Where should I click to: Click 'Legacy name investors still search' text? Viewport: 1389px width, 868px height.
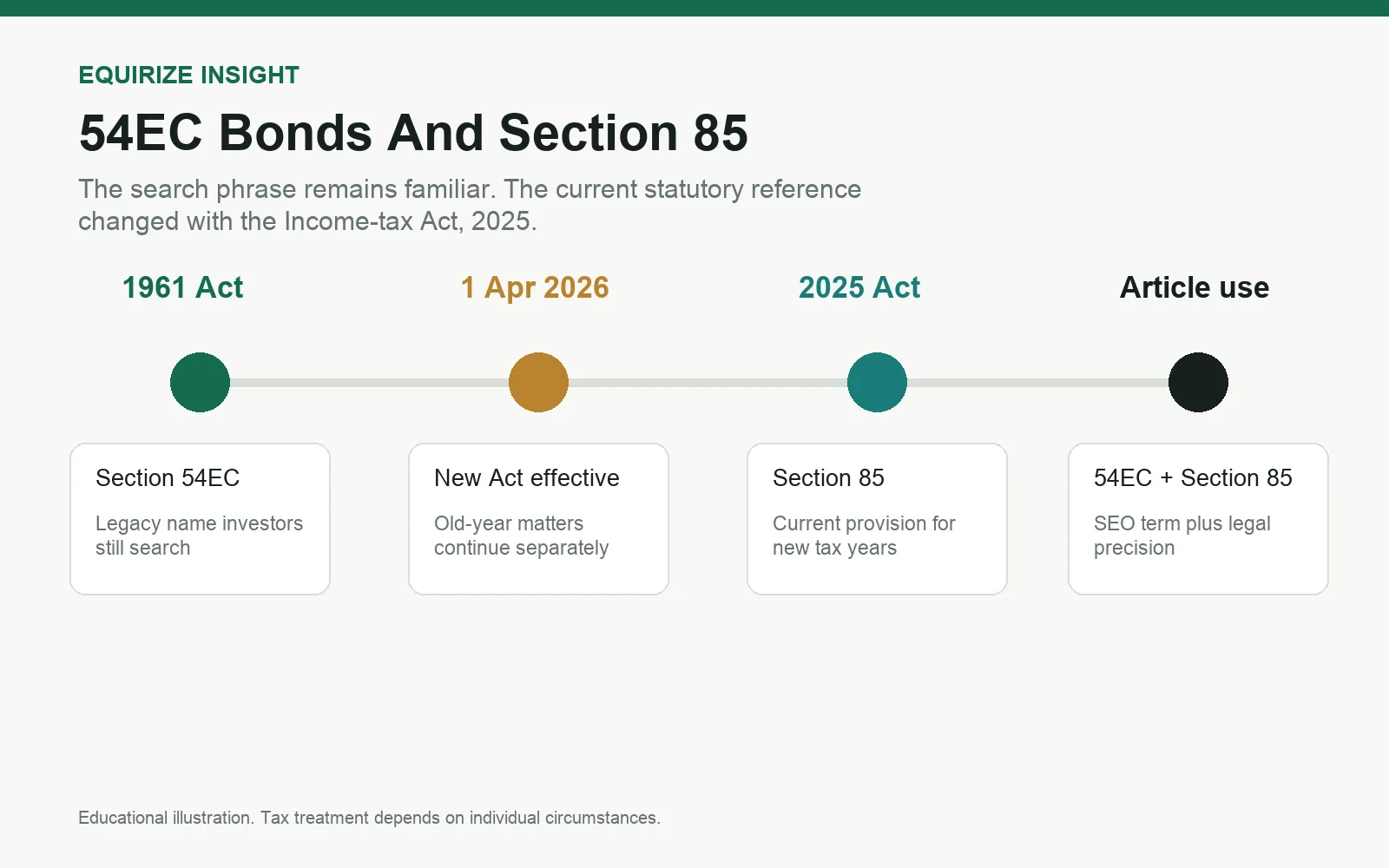[x=199, y=536]
